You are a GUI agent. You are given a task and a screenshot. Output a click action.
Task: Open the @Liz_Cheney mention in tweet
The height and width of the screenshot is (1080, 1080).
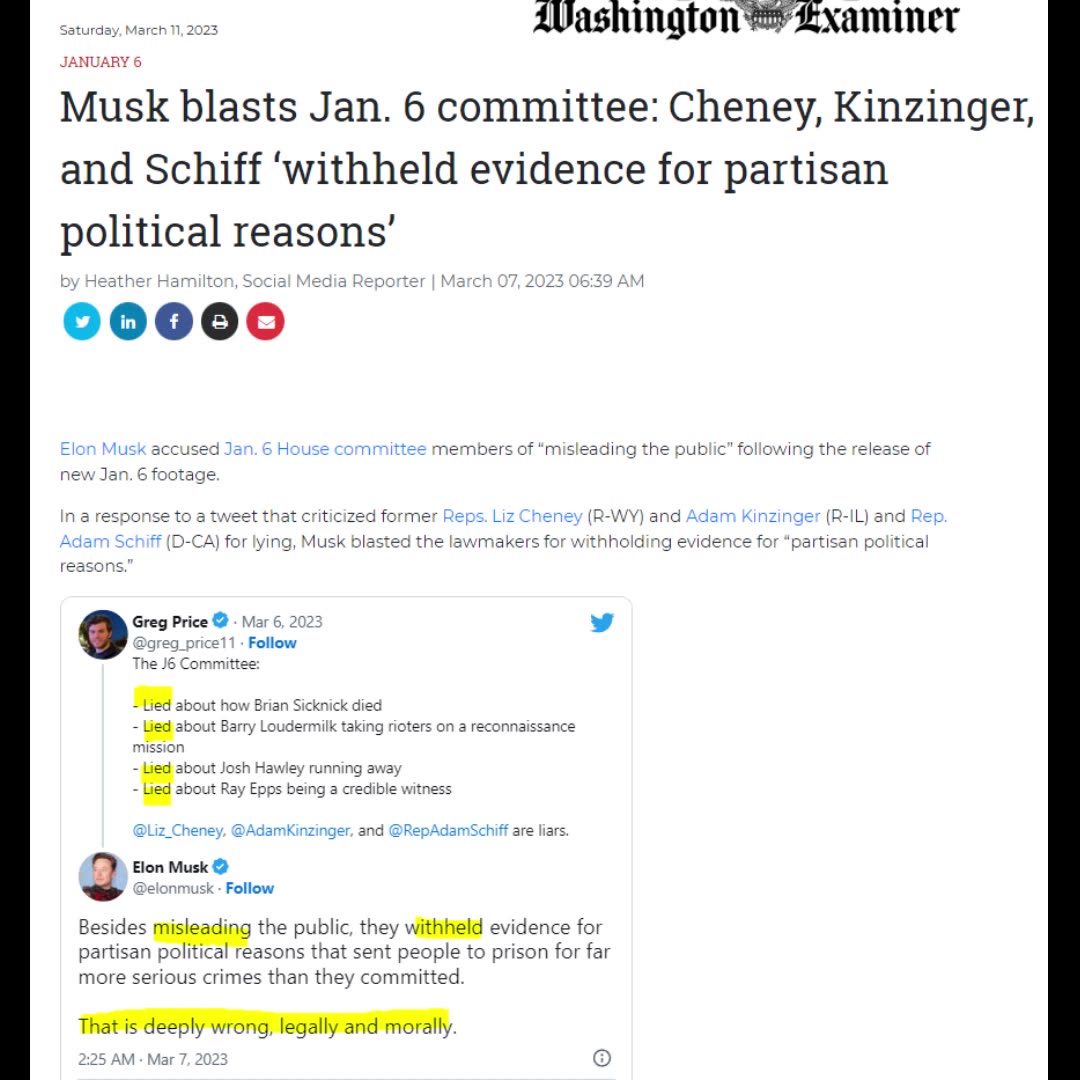click(177, 831)
